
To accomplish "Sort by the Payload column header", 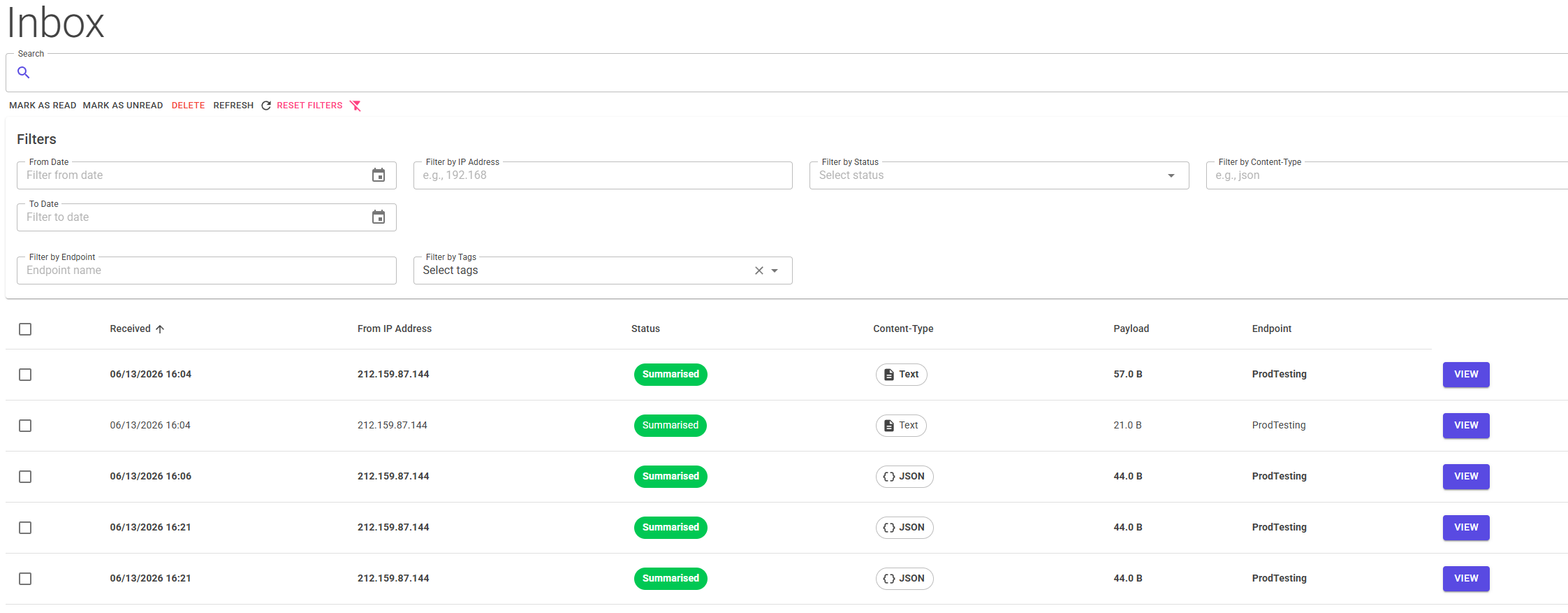I will [x=1131, y=329].
